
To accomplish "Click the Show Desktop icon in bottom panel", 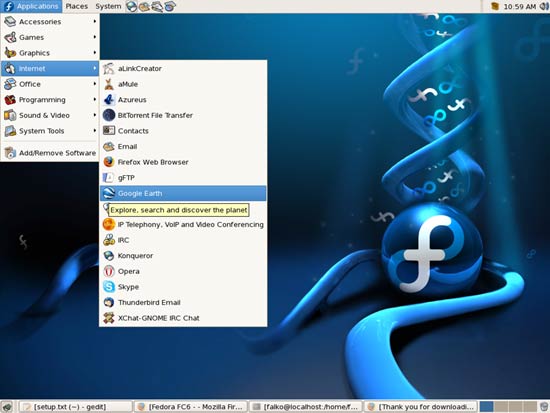I will click(x=7, y=407).
